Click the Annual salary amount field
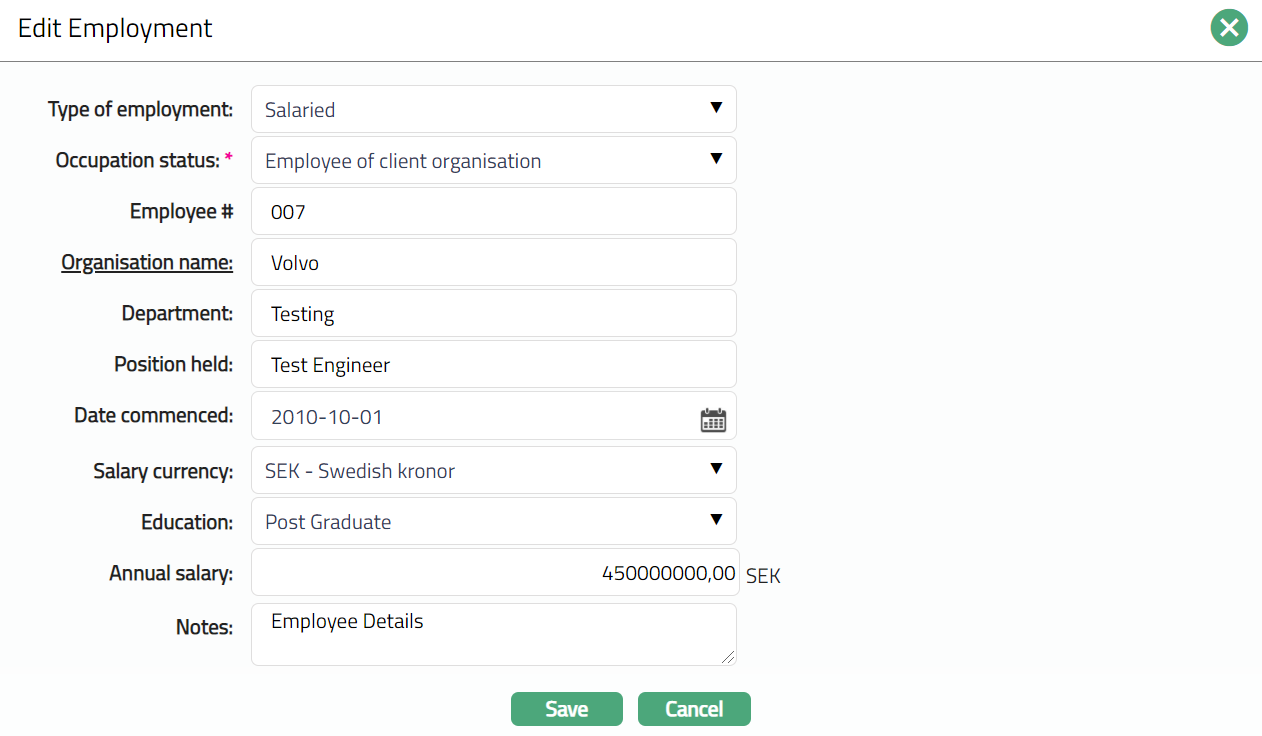This screenshot has width=1262, height=736. click(495, 573)
